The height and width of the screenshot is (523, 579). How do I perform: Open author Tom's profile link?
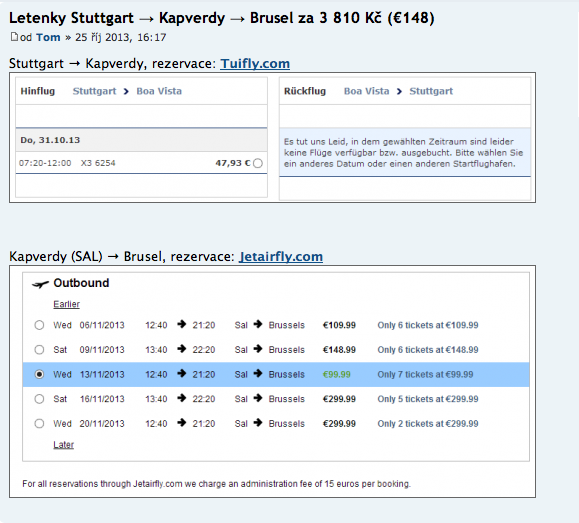click(x=48, y=37)
